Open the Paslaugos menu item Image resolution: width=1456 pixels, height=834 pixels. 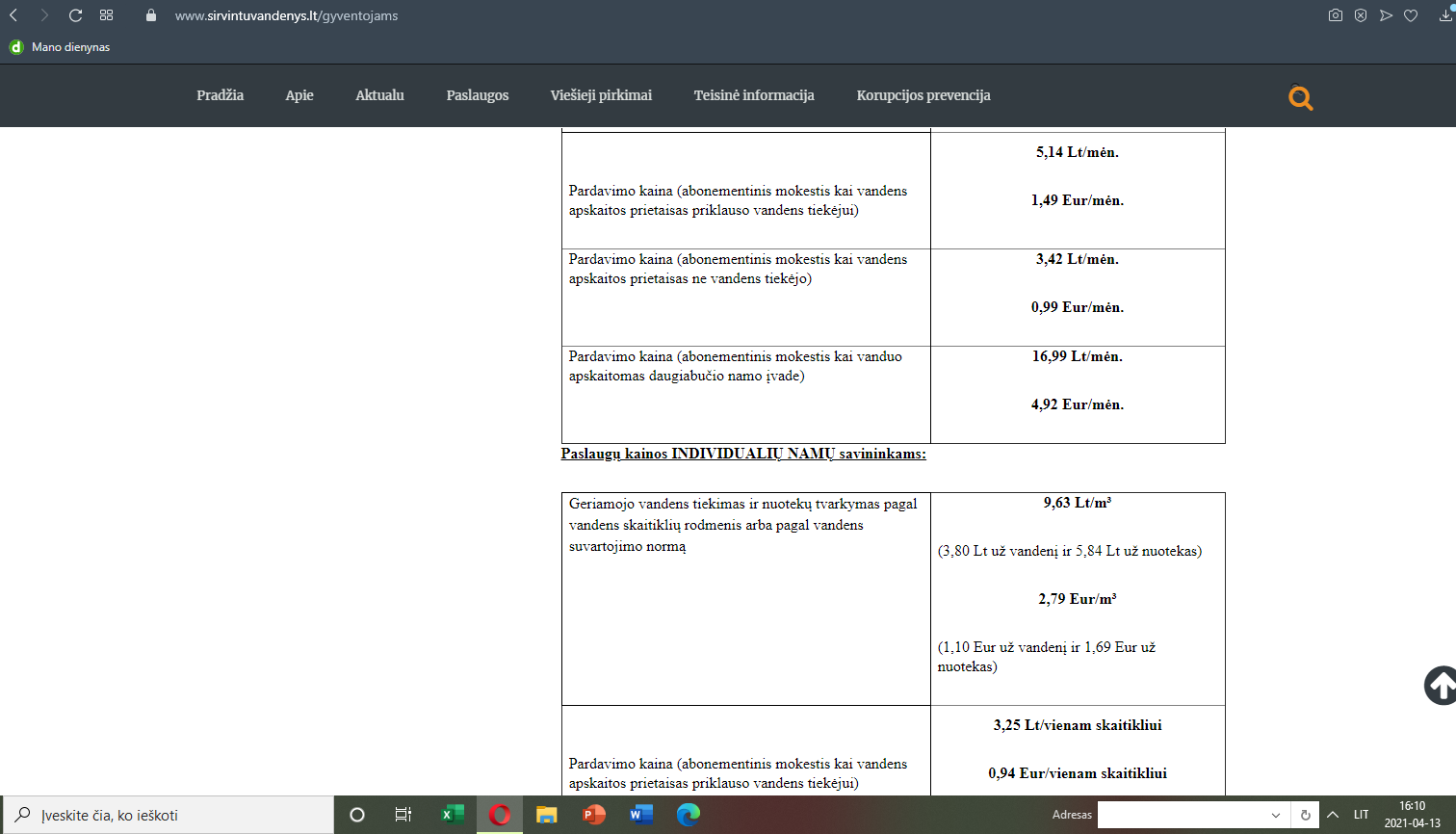(477, 95)
